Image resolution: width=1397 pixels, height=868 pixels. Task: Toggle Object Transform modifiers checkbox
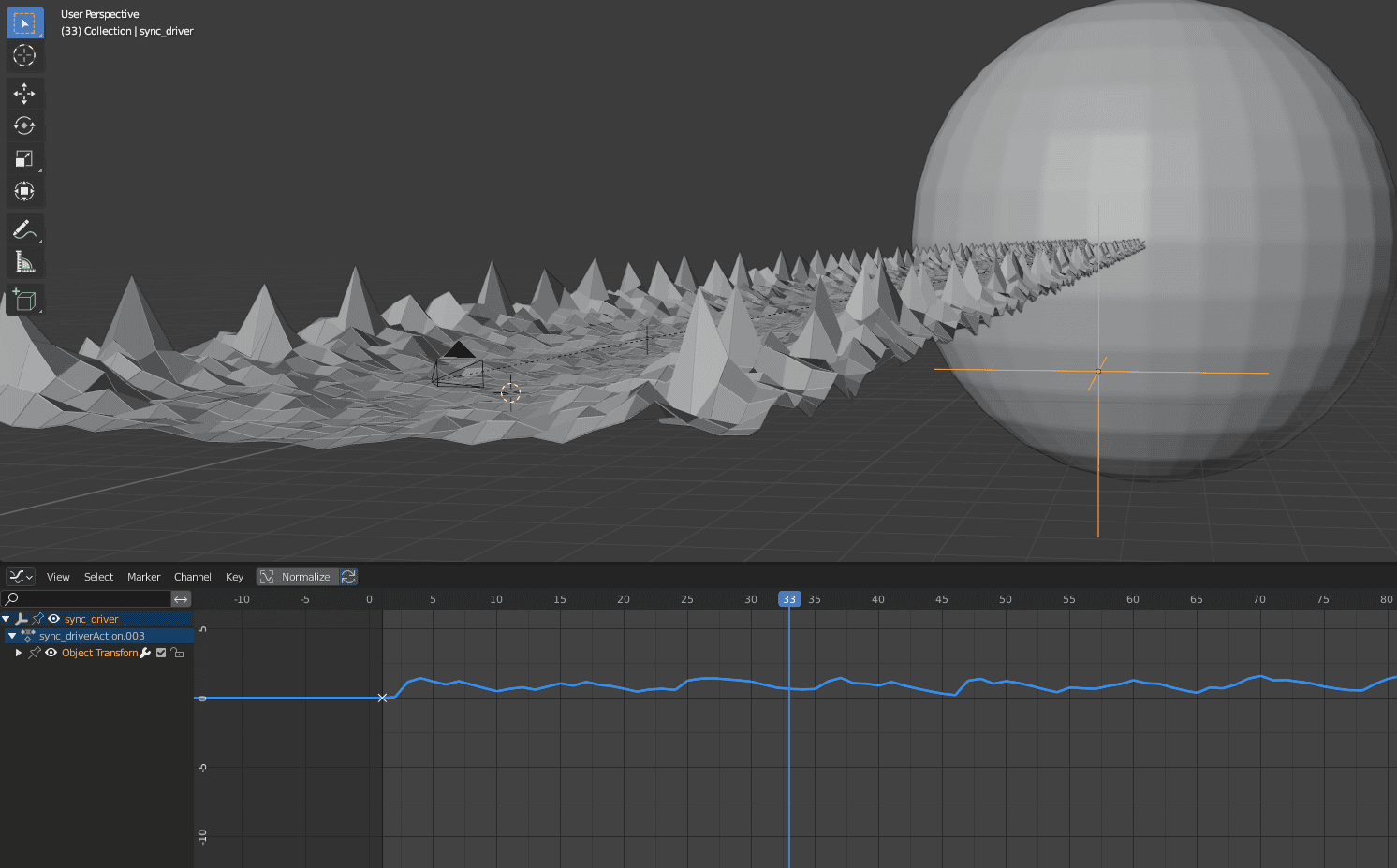161,653
